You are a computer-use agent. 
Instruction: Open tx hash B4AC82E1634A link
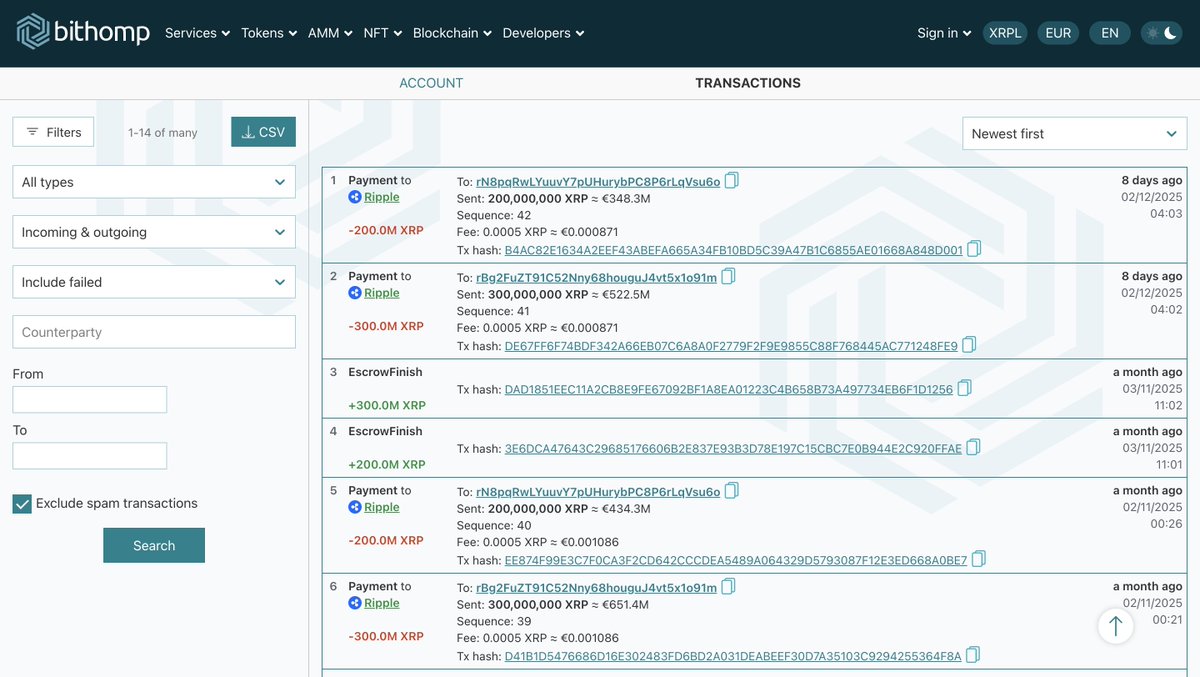click(733, 250)
